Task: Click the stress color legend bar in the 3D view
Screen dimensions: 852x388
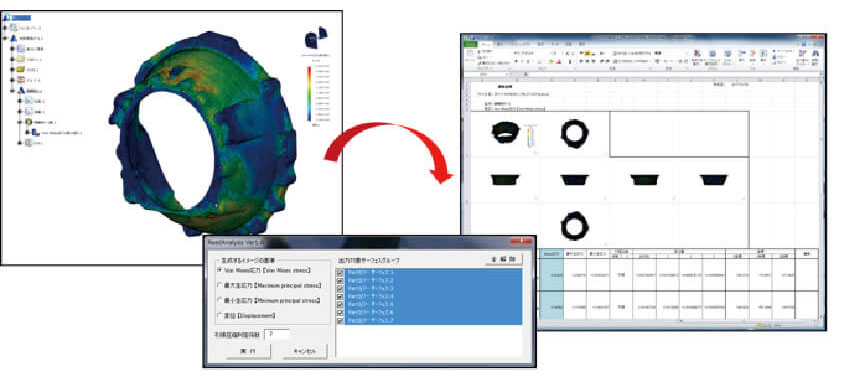Action: (x=309, y=93)
